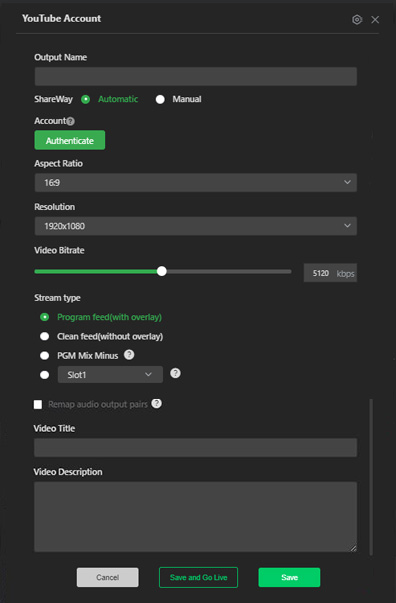Screen dimensions: 396x603
Task: Open the Resolution 1920x1080 dropdown
Action: [196, 226]
